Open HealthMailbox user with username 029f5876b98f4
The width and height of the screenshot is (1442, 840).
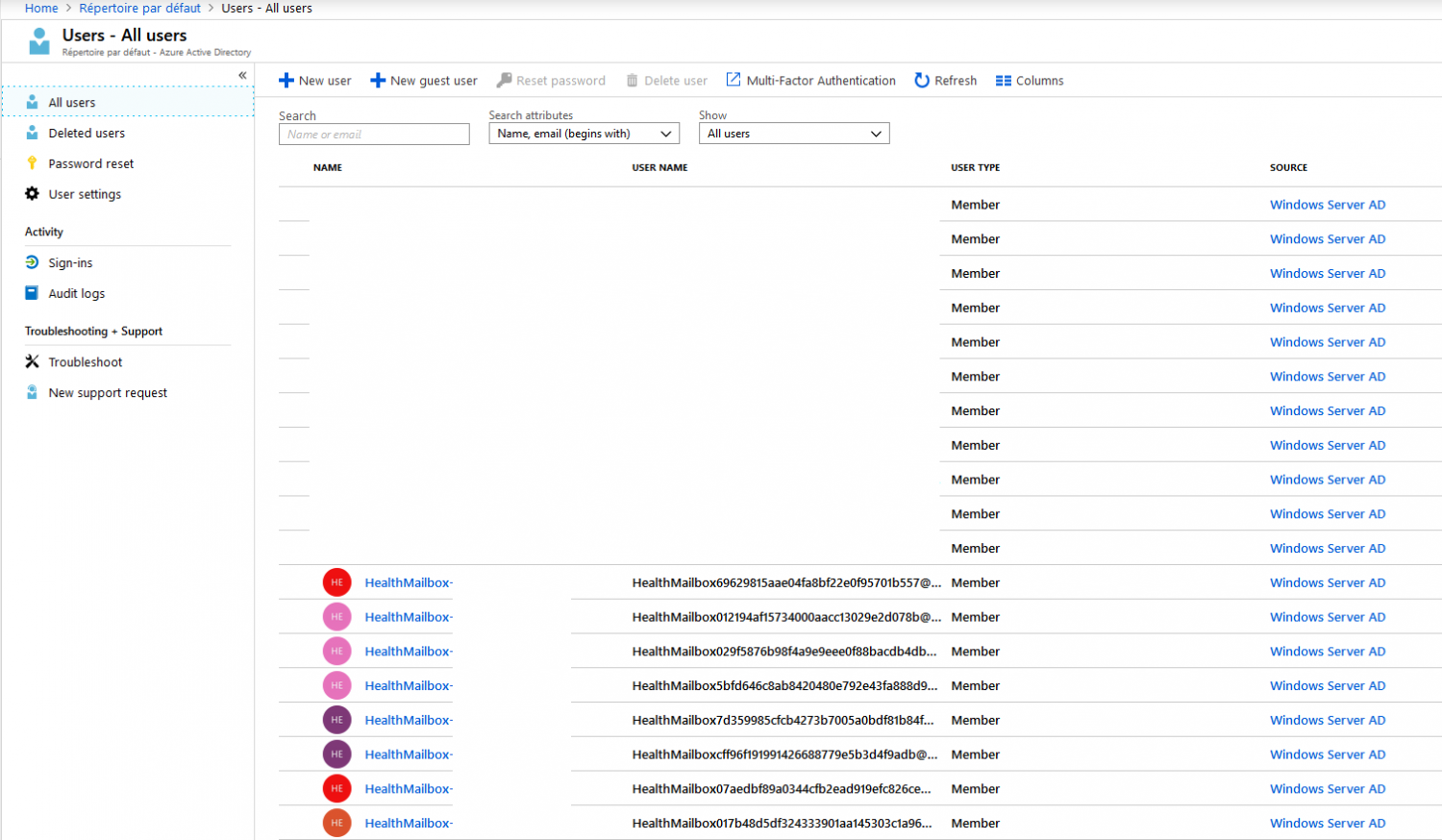click(x=409, y=652)
